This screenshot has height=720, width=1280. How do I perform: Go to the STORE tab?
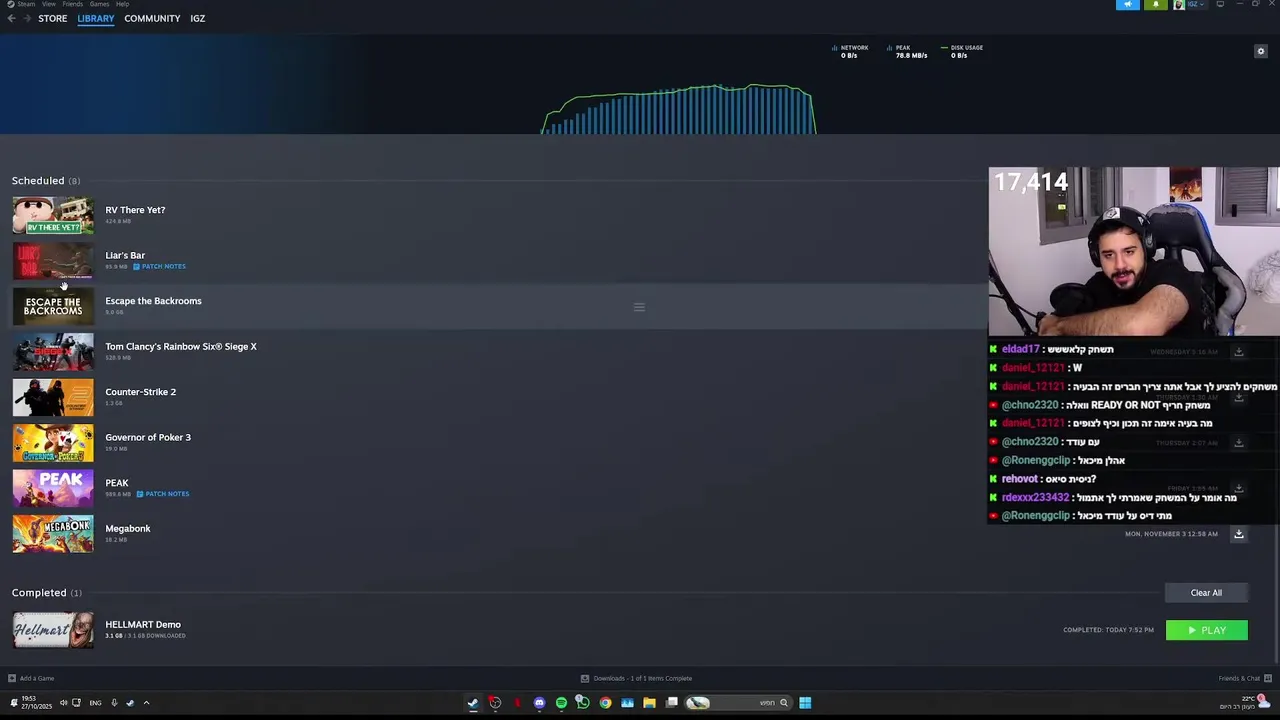[x=53, y=18]
